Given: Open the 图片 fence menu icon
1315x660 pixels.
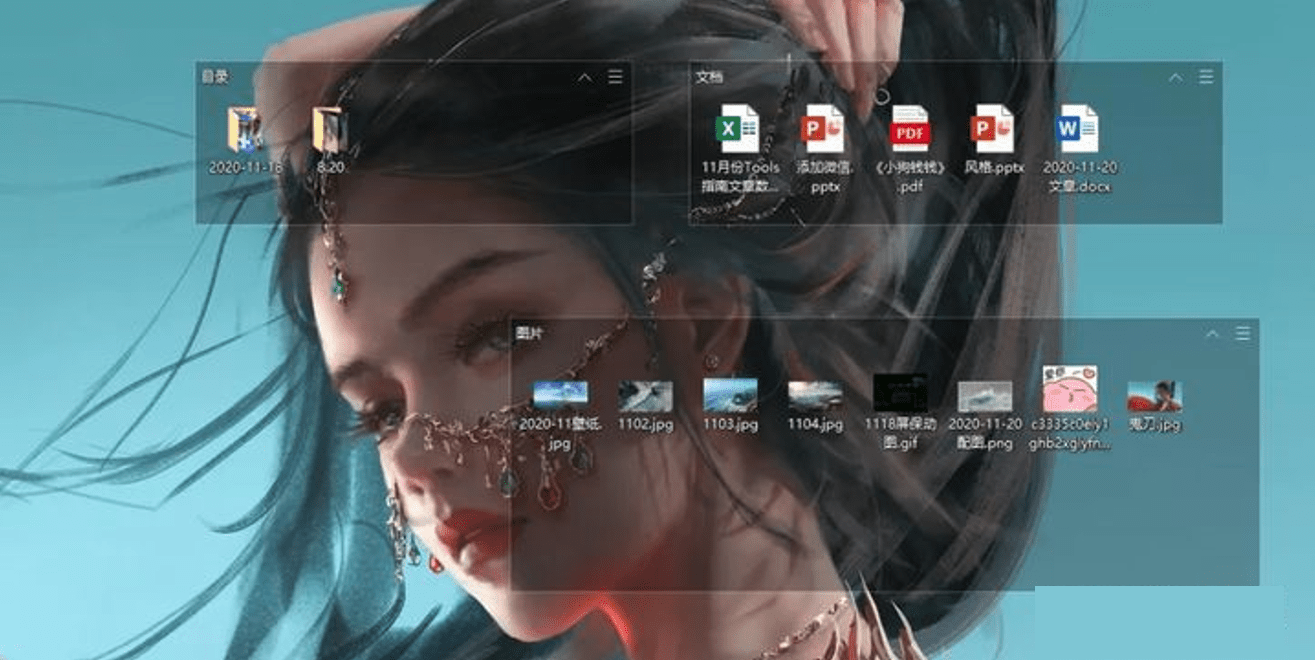Looking at the screenshot, I should pyautogui.click(x=1243, y=334).
